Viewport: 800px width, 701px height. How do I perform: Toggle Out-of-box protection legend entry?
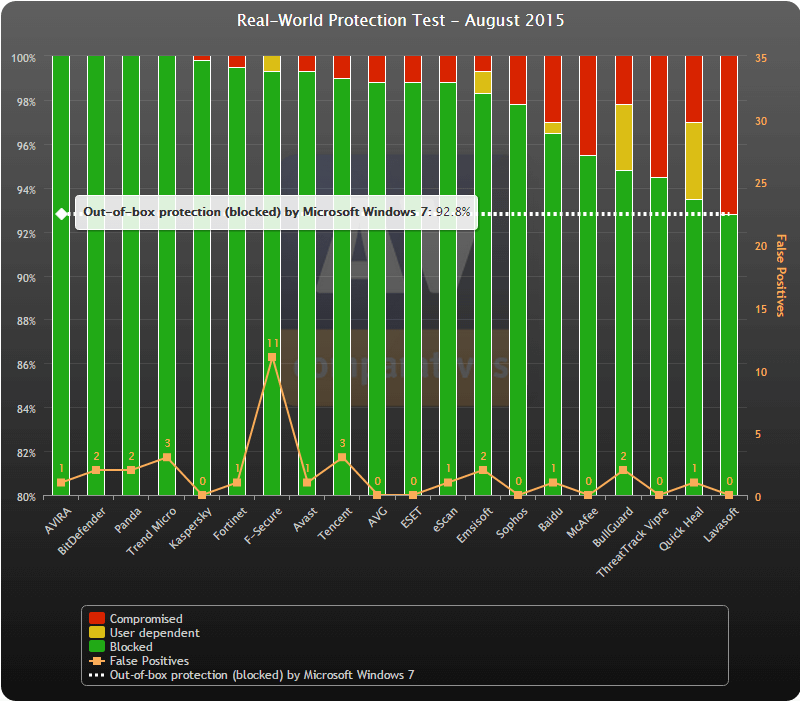[252, 675]
